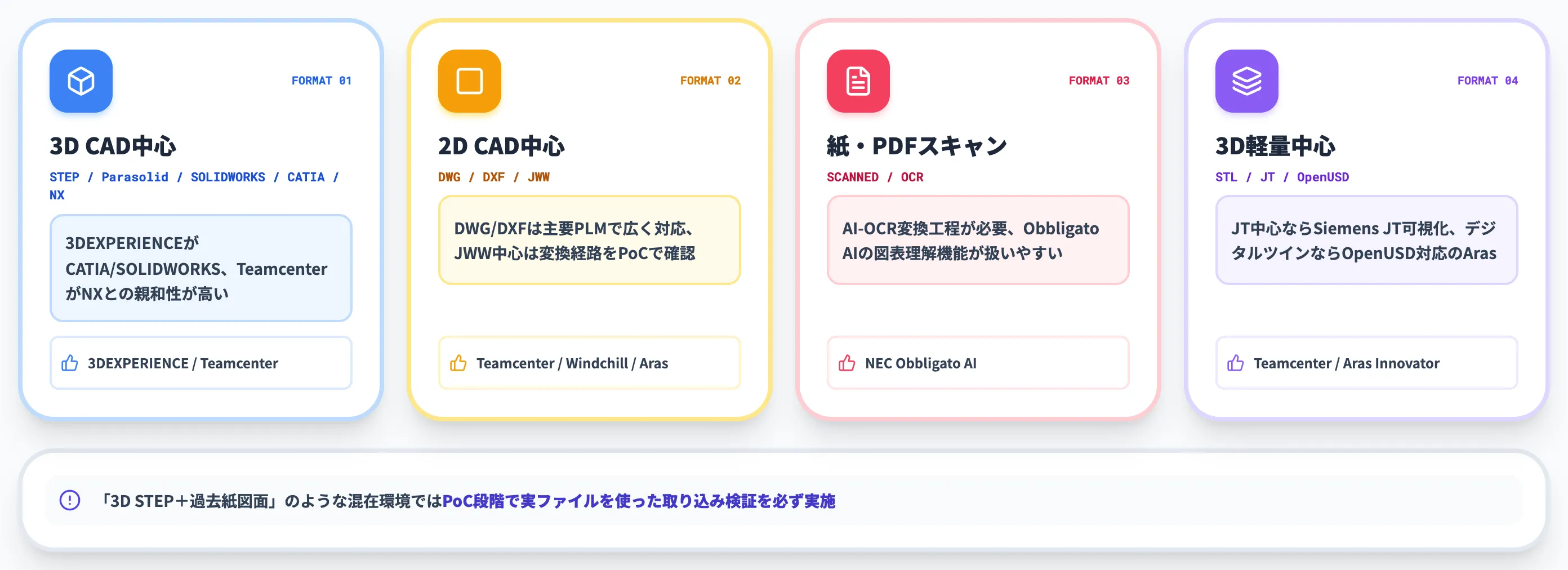Click the AI-OCR変換工程が必要 description box
The width and height of the screenshot is (1568, 570).
978,240
